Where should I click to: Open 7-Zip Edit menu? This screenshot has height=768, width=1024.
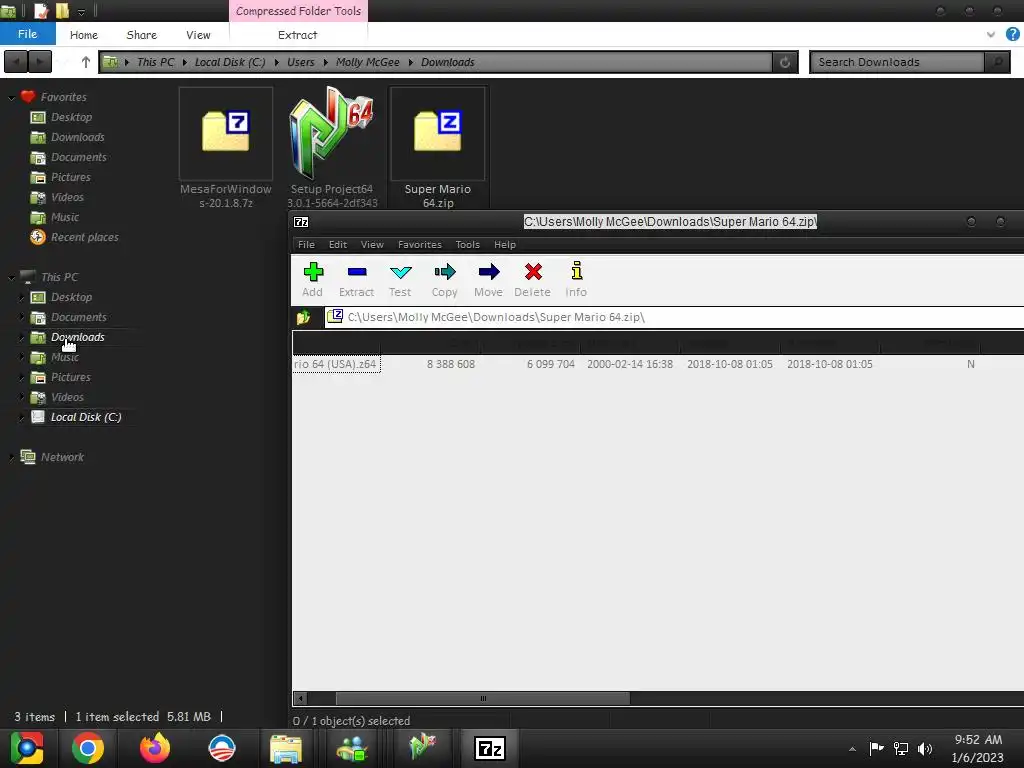click(338, 244)
